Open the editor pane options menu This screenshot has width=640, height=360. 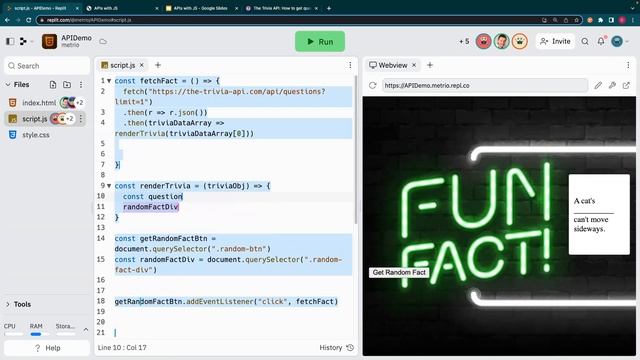[x=350, y=65]
